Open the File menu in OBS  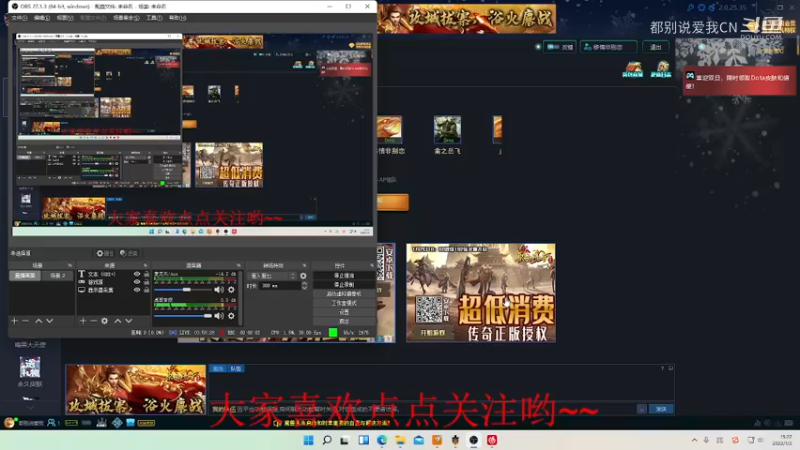click(19, 18)
